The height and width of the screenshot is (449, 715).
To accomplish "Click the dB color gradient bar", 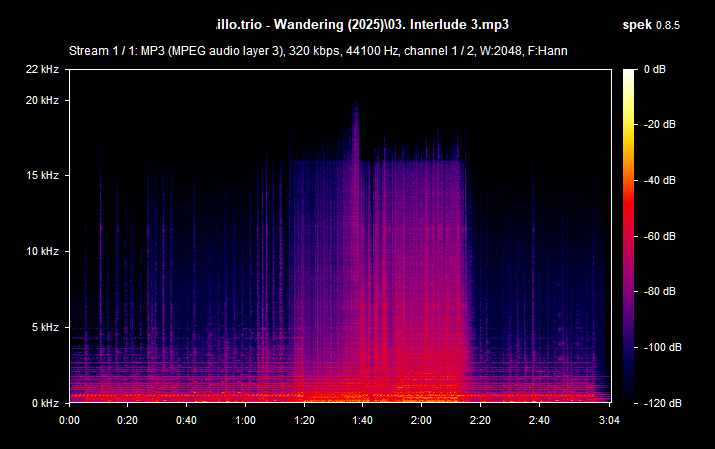I will click(629, 236).
